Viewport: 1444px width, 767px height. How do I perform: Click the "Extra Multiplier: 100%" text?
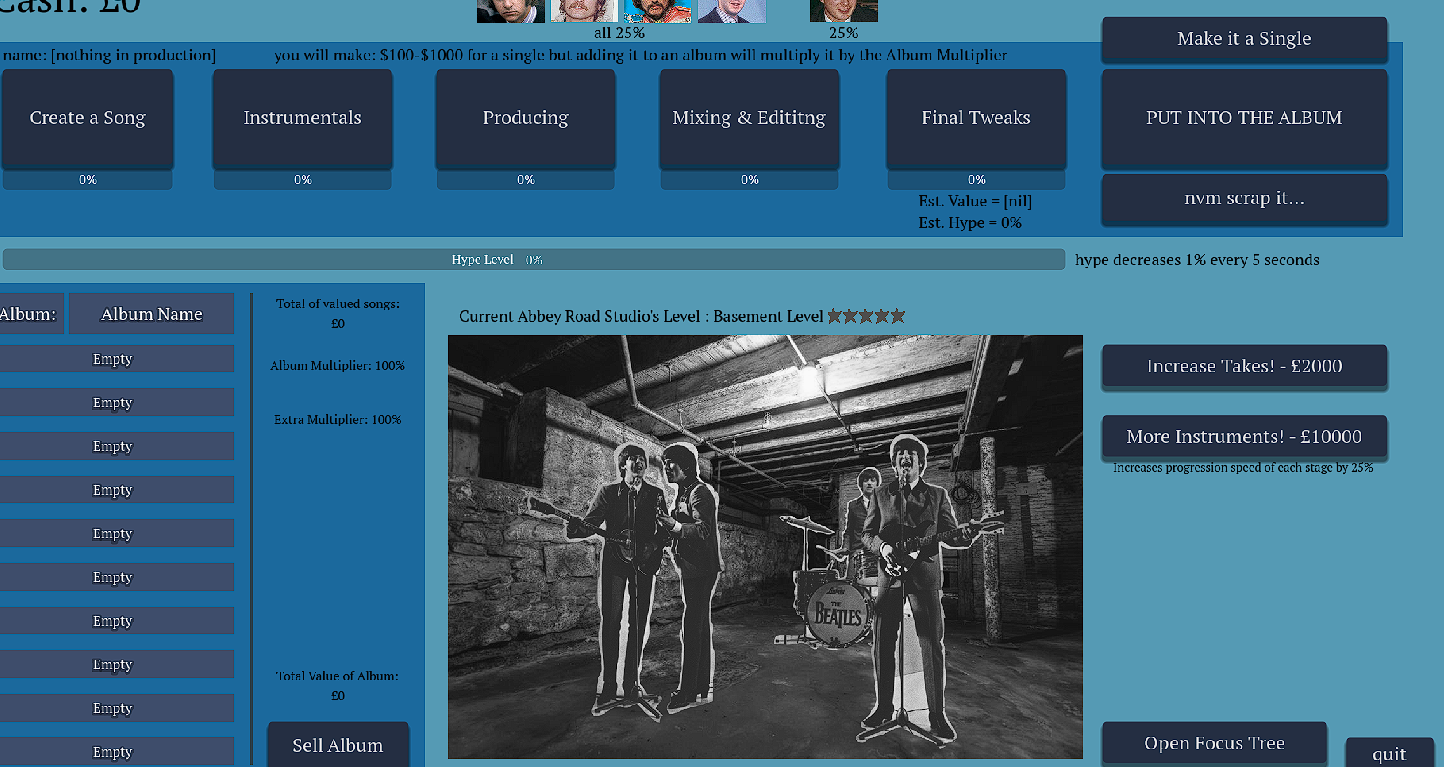click(338, 420)
